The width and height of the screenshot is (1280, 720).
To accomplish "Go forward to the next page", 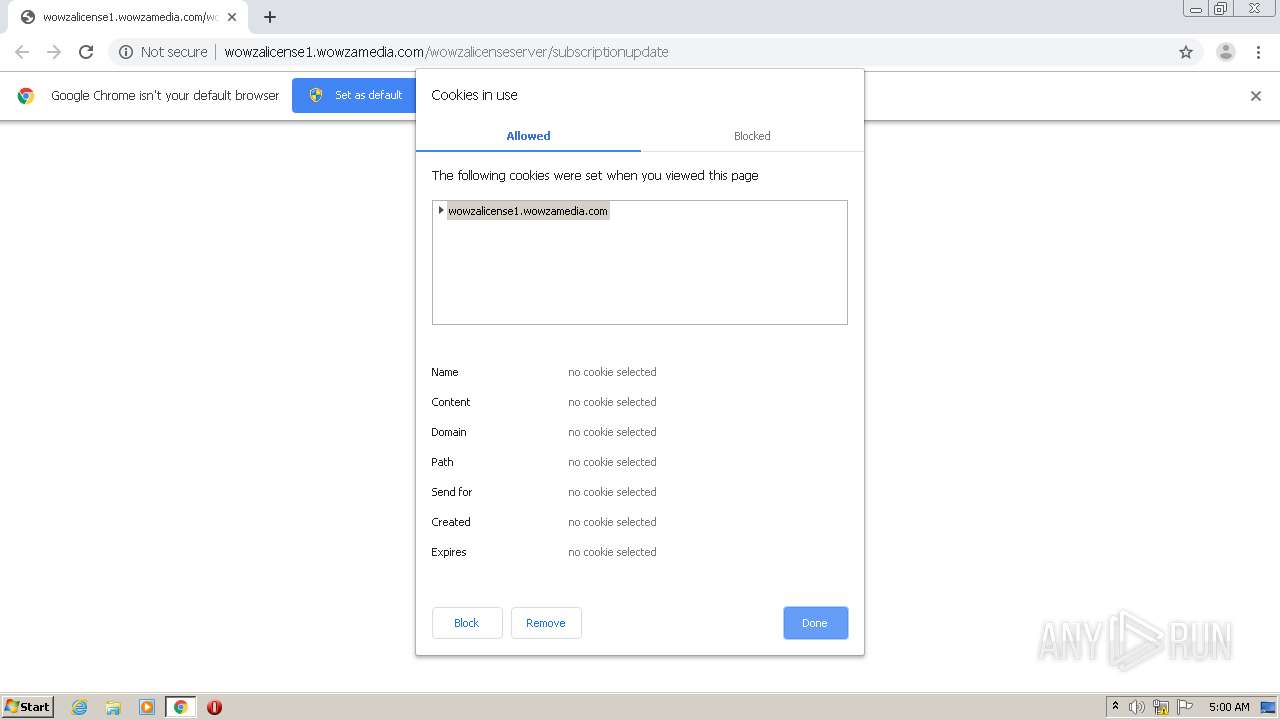I will pyautogui.click(x=54, y=52).
